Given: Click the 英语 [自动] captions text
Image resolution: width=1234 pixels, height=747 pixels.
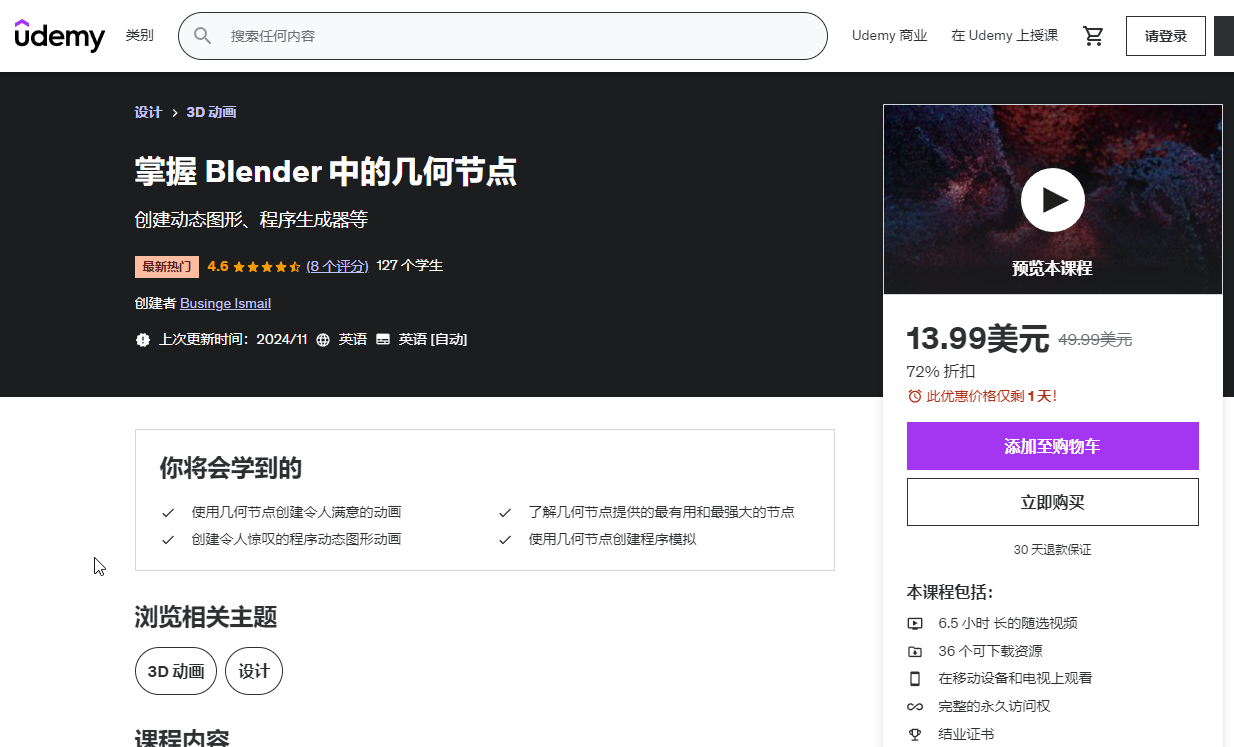Looking at the screenshot, I should coord(433,339).
